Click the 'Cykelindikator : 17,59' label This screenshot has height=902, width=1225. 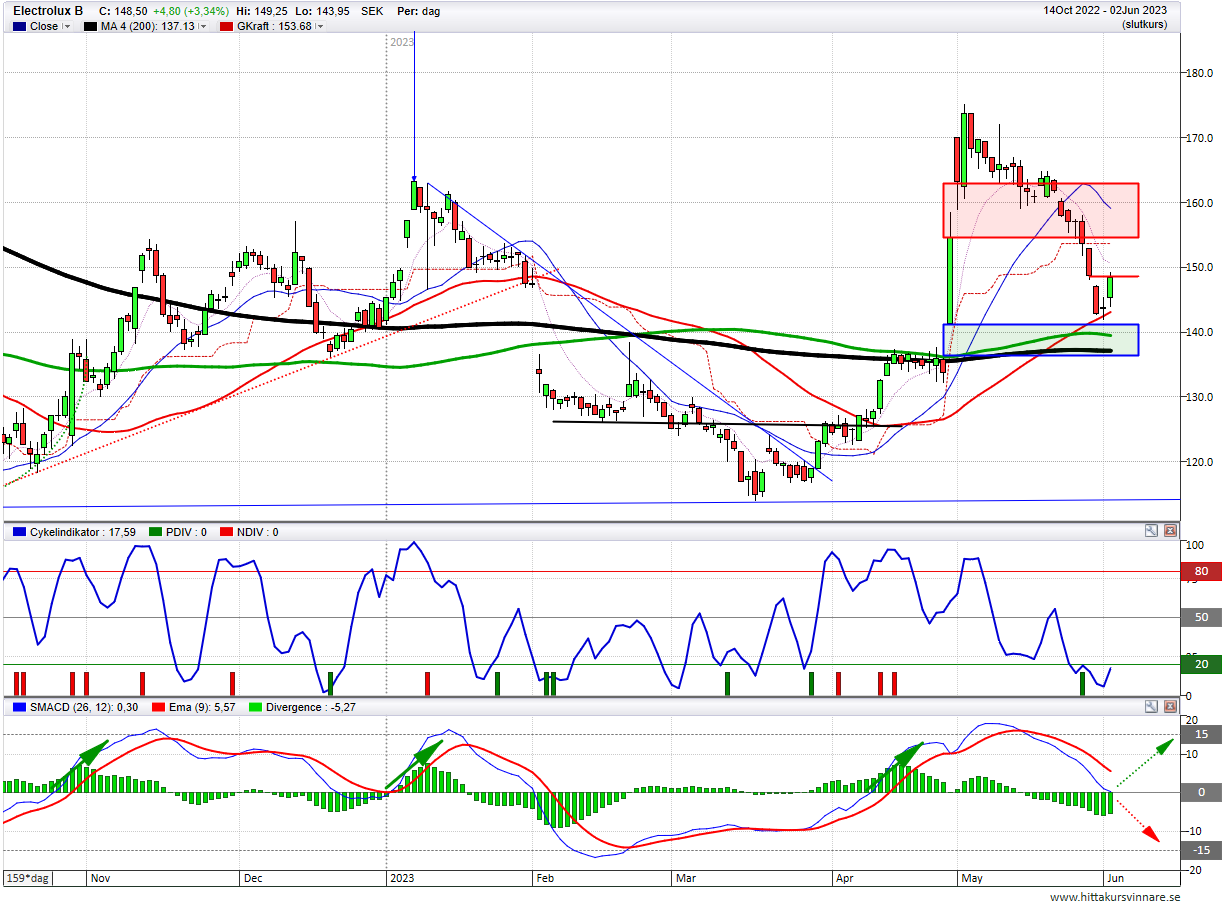tap(84, 532)
